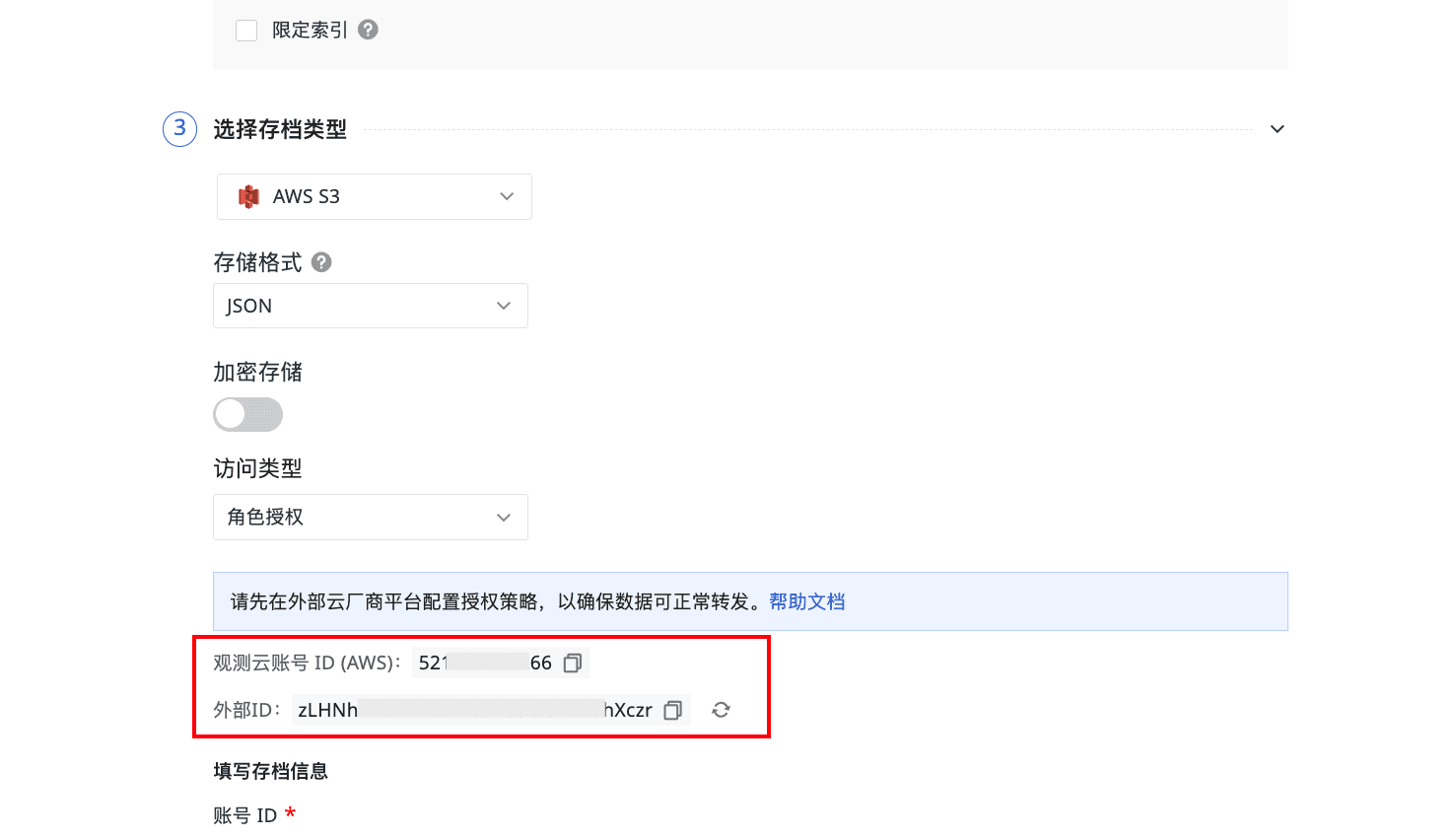Copy the 外部ID value

click(x=673, y=710)
